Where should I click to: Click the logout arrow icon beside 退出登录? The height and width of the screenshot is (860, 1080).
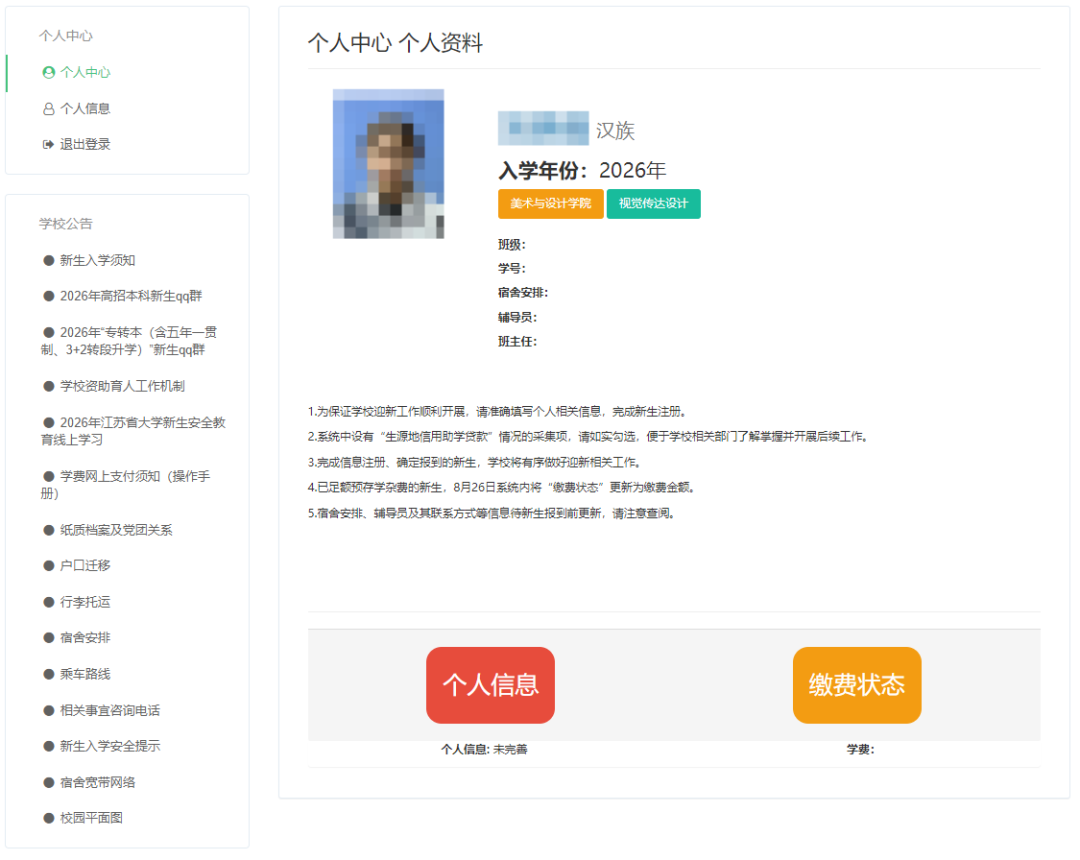tap(48, 145)
